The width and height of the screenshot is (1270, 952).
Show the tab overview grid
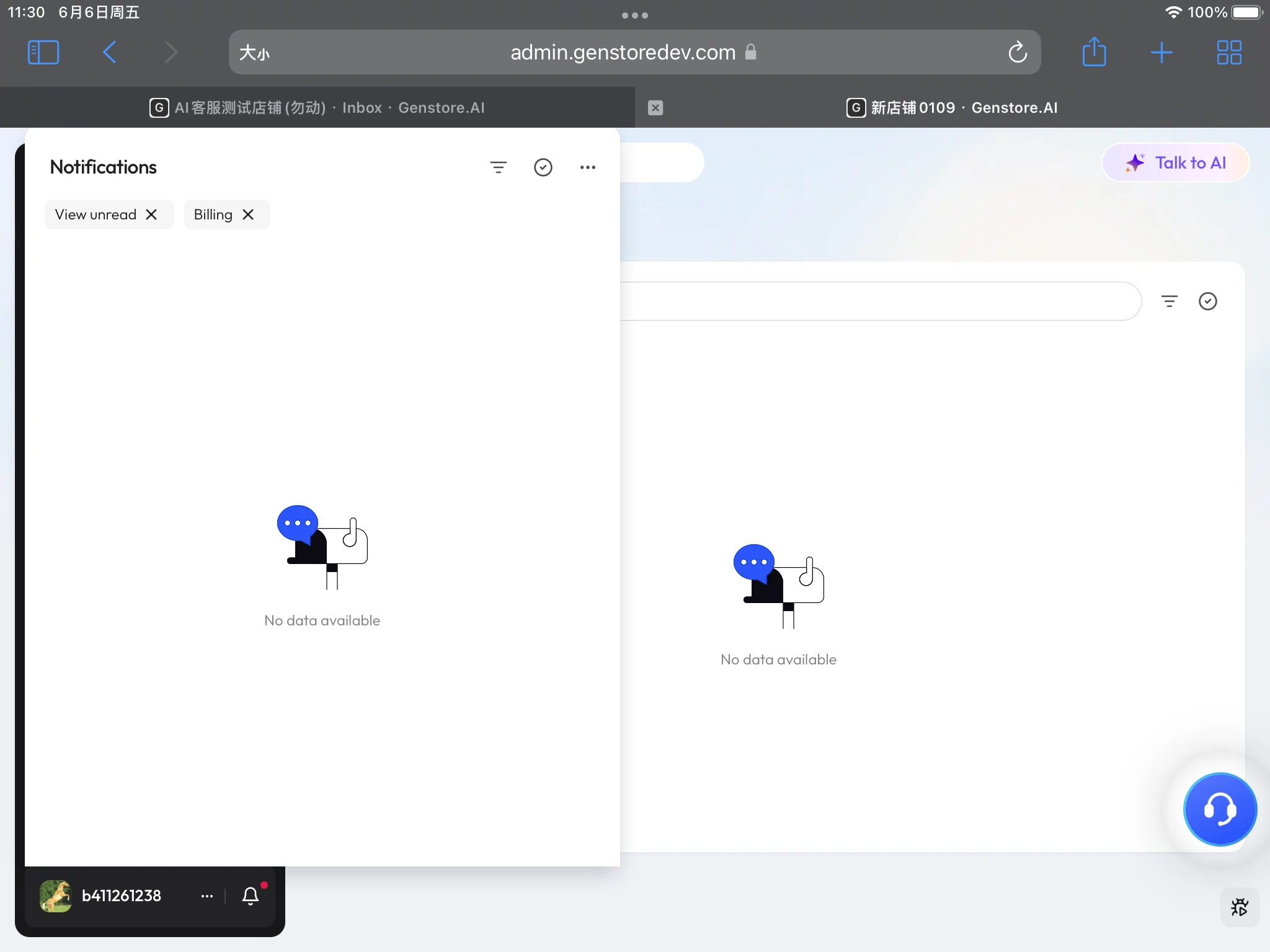[1229, 53]
